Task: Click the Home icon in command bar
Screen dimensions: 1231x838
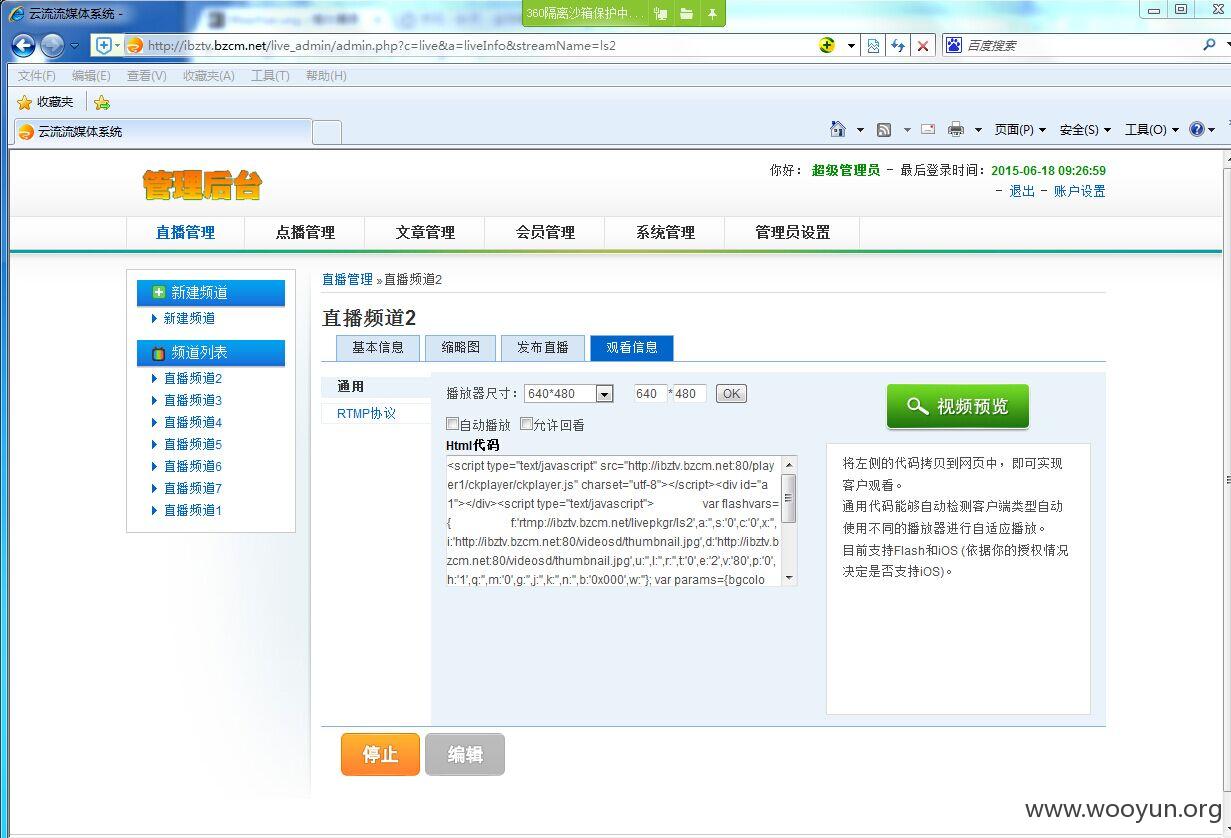Action: pos(838,129)
